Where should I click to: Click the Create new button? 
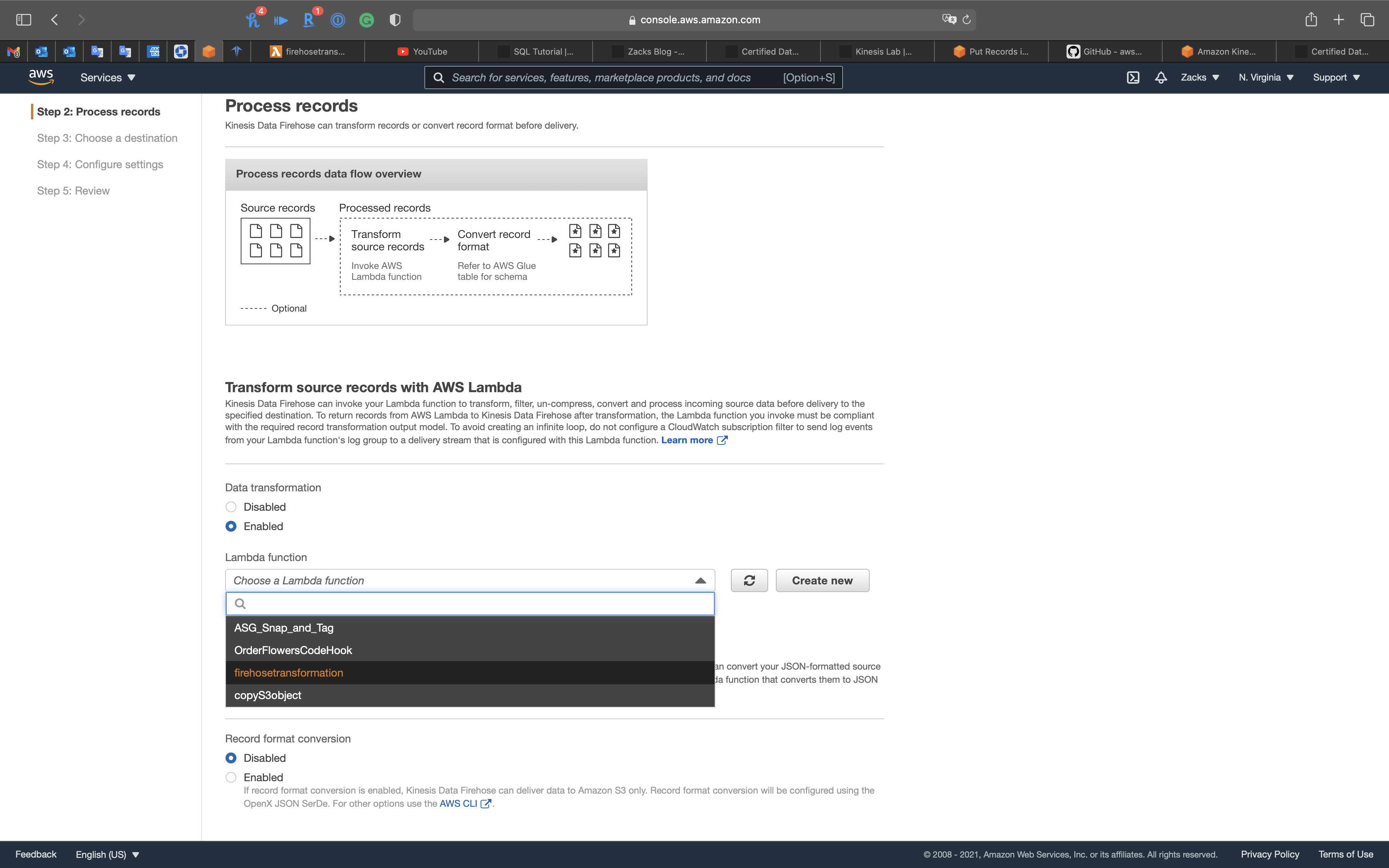pos(822,580)
